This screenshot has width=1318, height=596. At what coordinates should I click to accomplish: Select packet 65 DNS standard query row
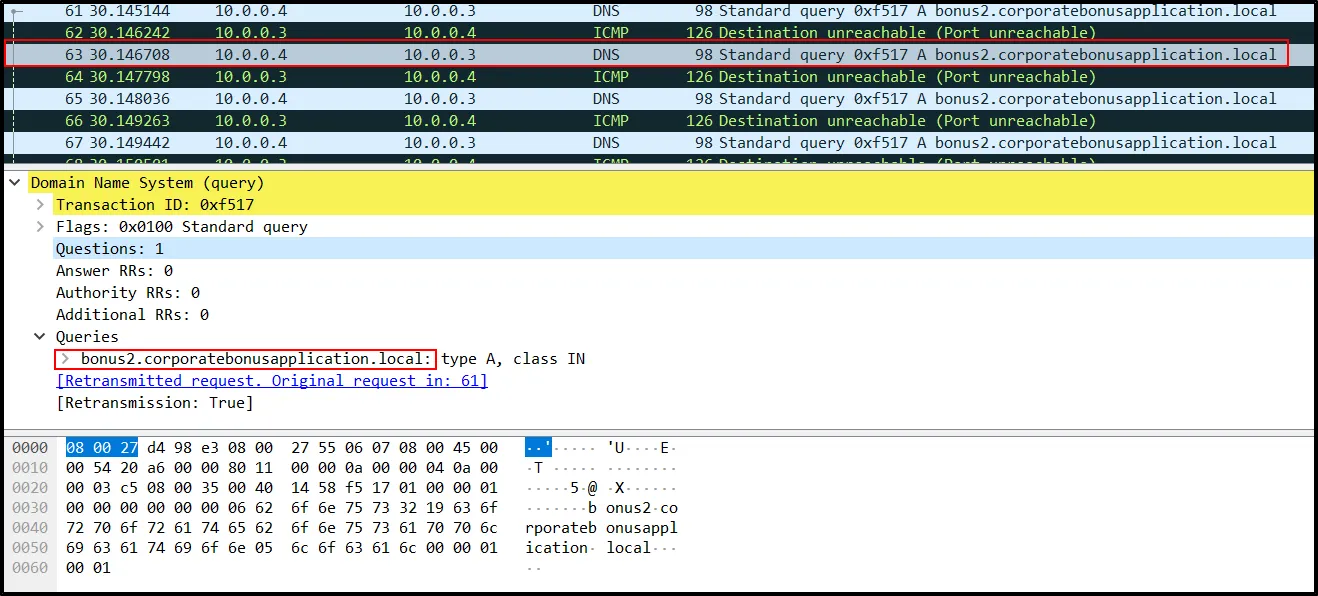(640, 99)
